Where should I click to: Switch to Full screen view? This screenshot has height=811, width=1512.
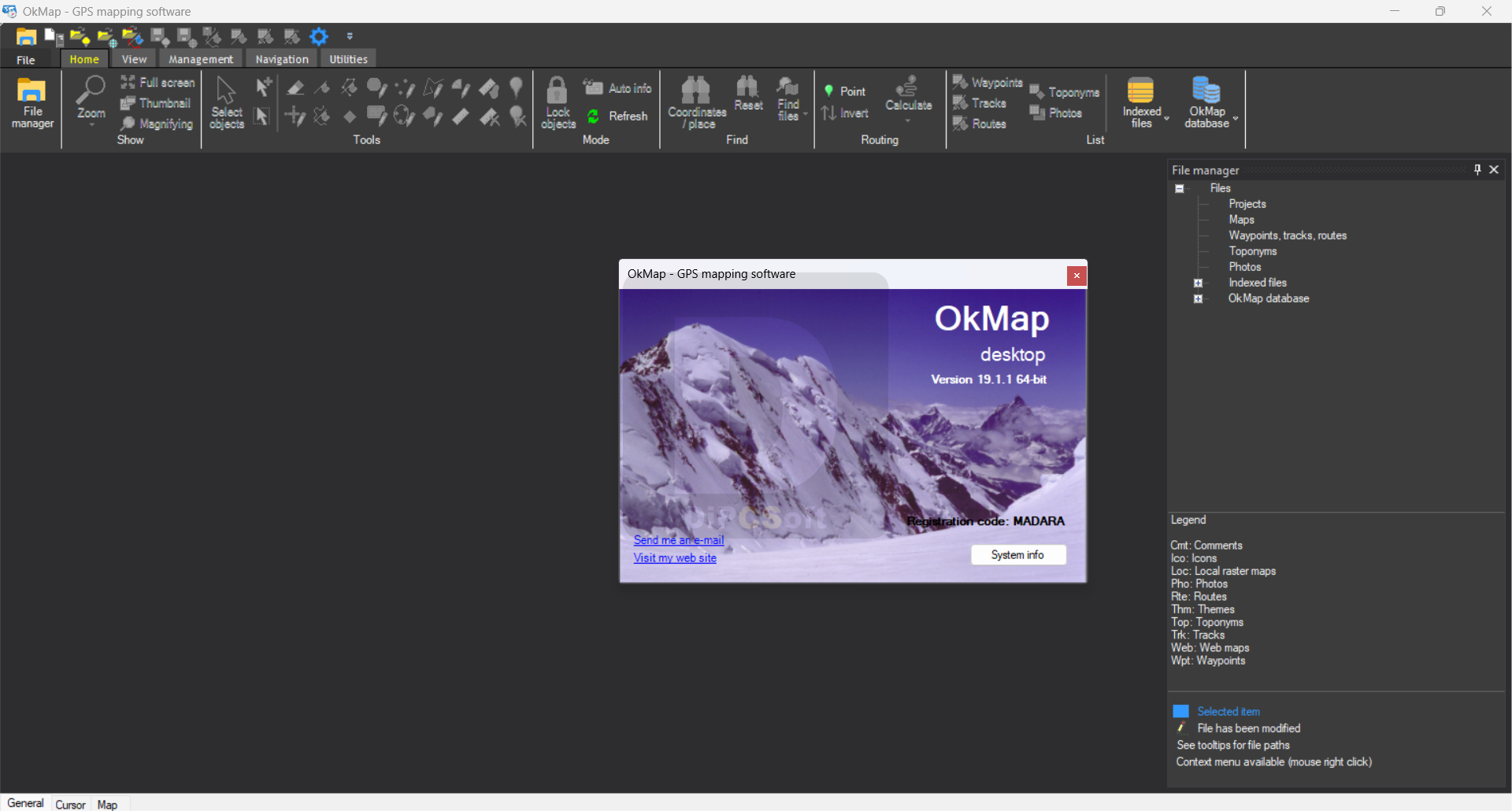[x=157, y=82]
